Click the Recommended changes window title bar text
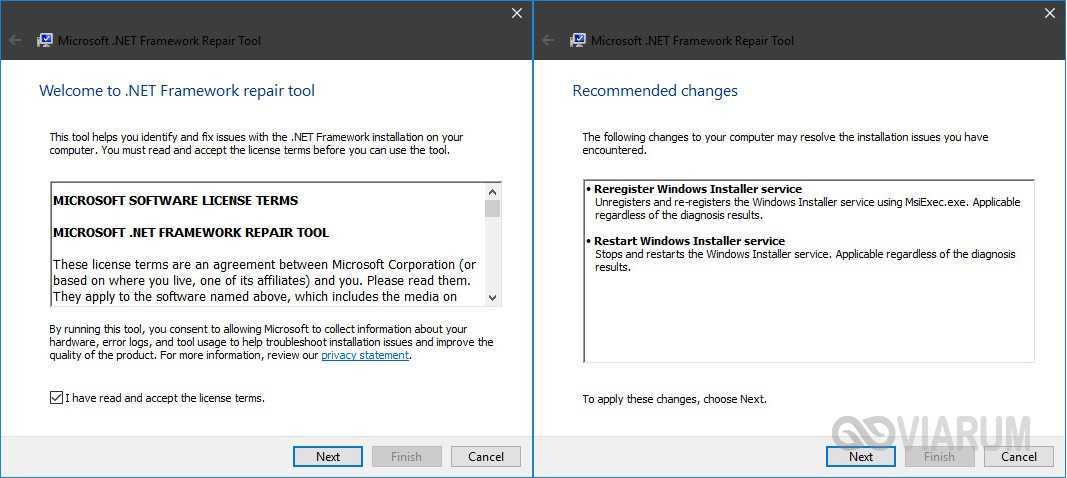Screen dimensions: 1067x478 (x=693, y=40)
